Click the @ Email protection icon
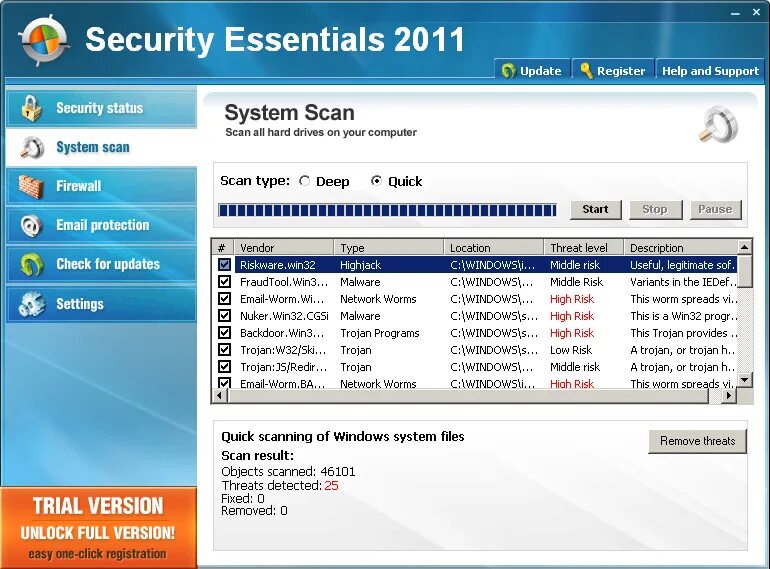 click(x=31, y=225)
